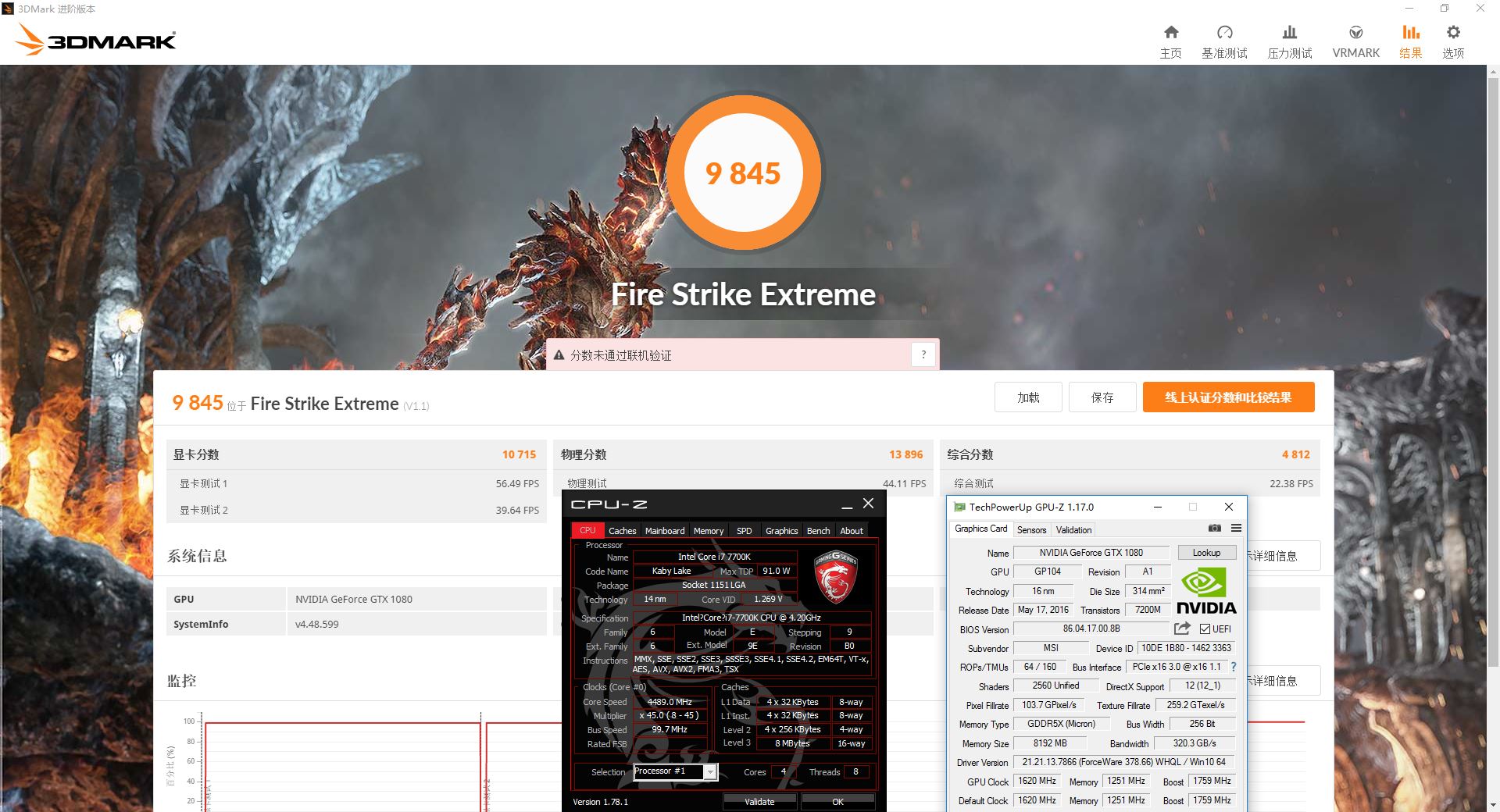1500x812 pixels.
Task: Close the CPU-Z window
Action: point(868,504)
